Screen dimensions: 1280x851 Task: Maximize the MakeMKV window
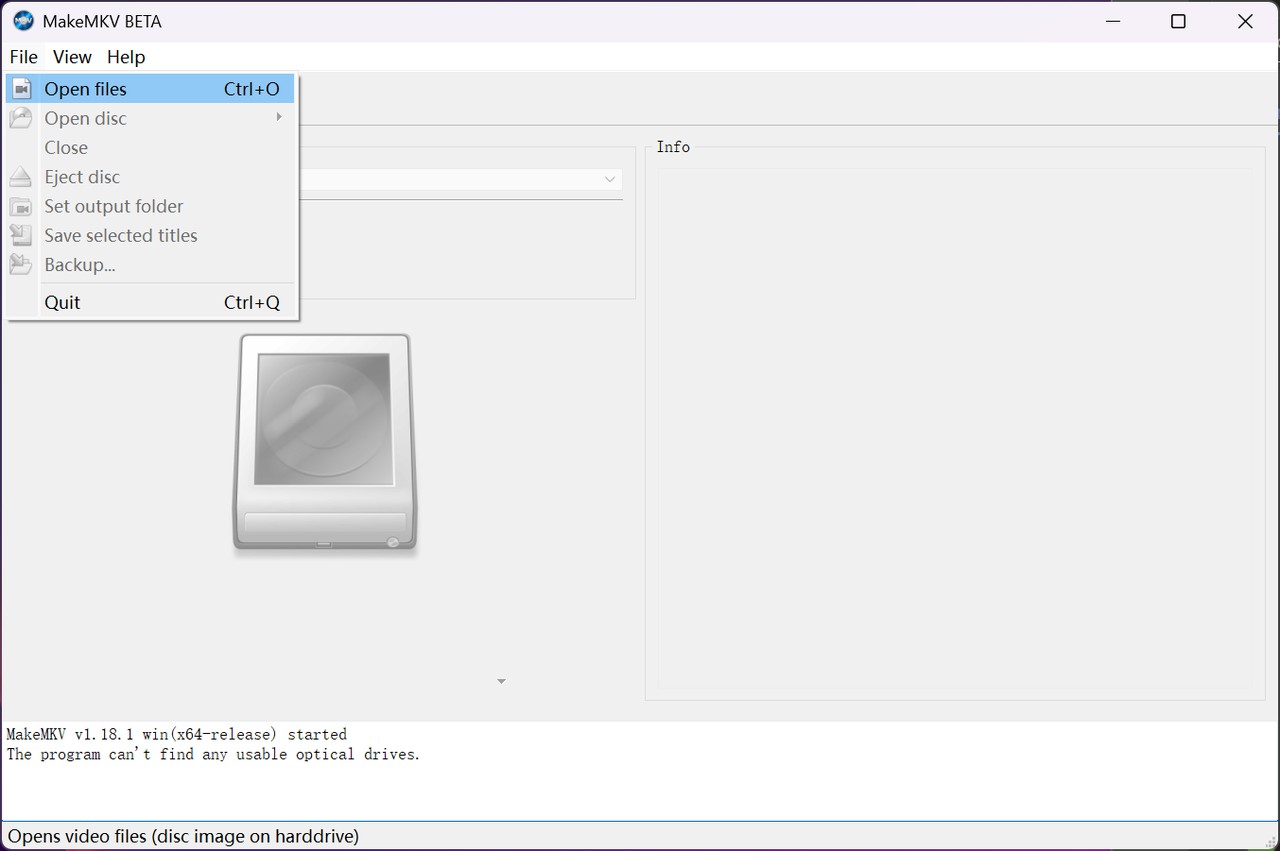(x=1178, y=21)
